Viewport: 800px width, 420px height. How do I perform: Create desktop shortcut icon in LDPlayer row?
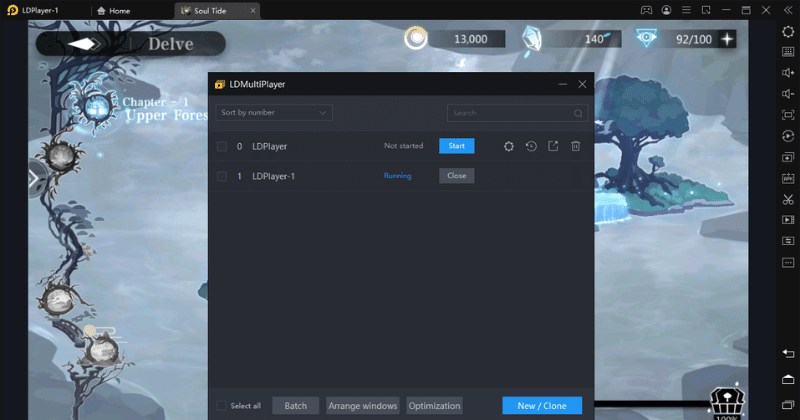[x=553, y=146]
